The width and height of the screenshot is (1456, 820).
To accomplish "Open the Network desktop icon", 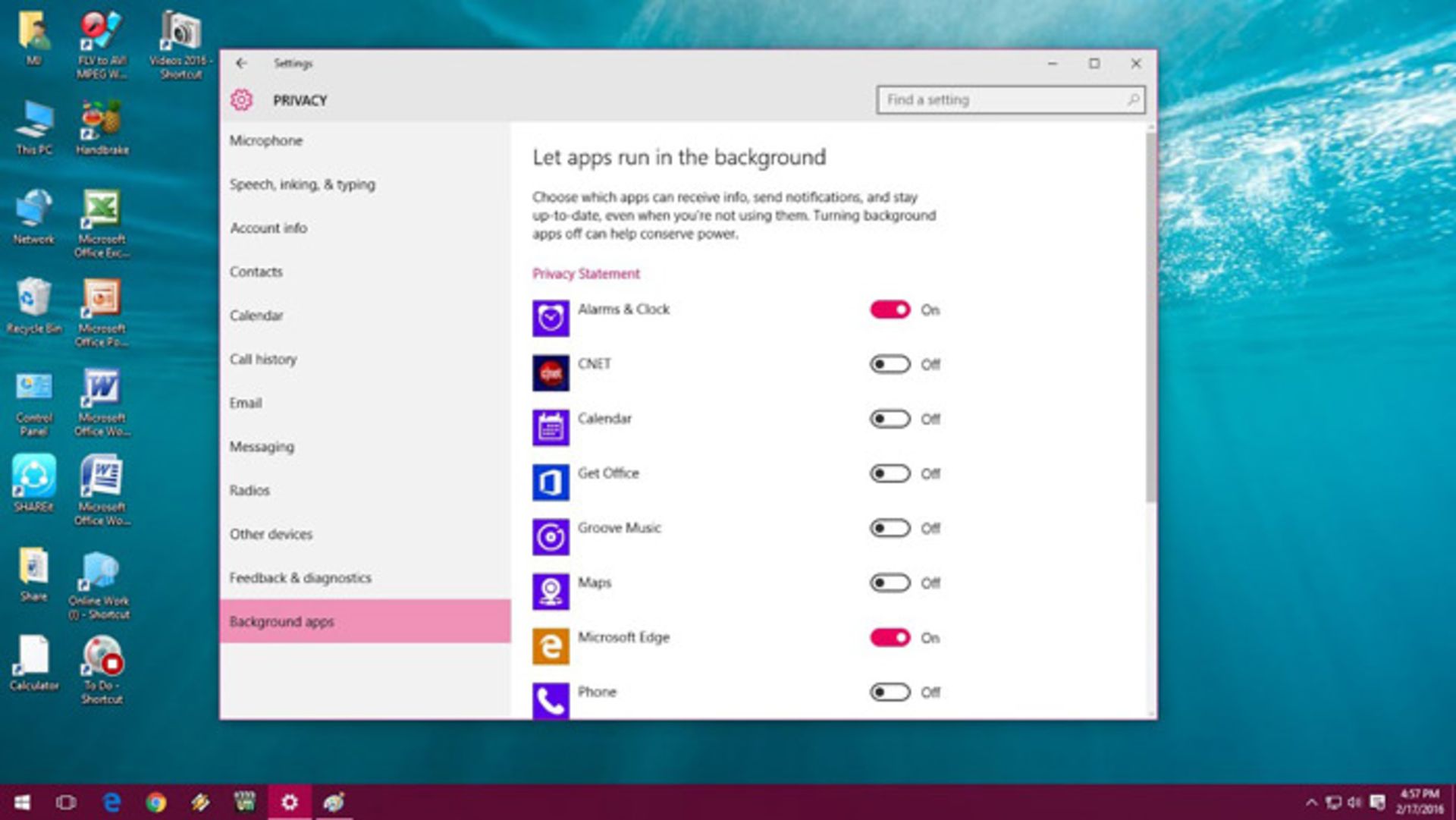I will click(x=34, y=217).
